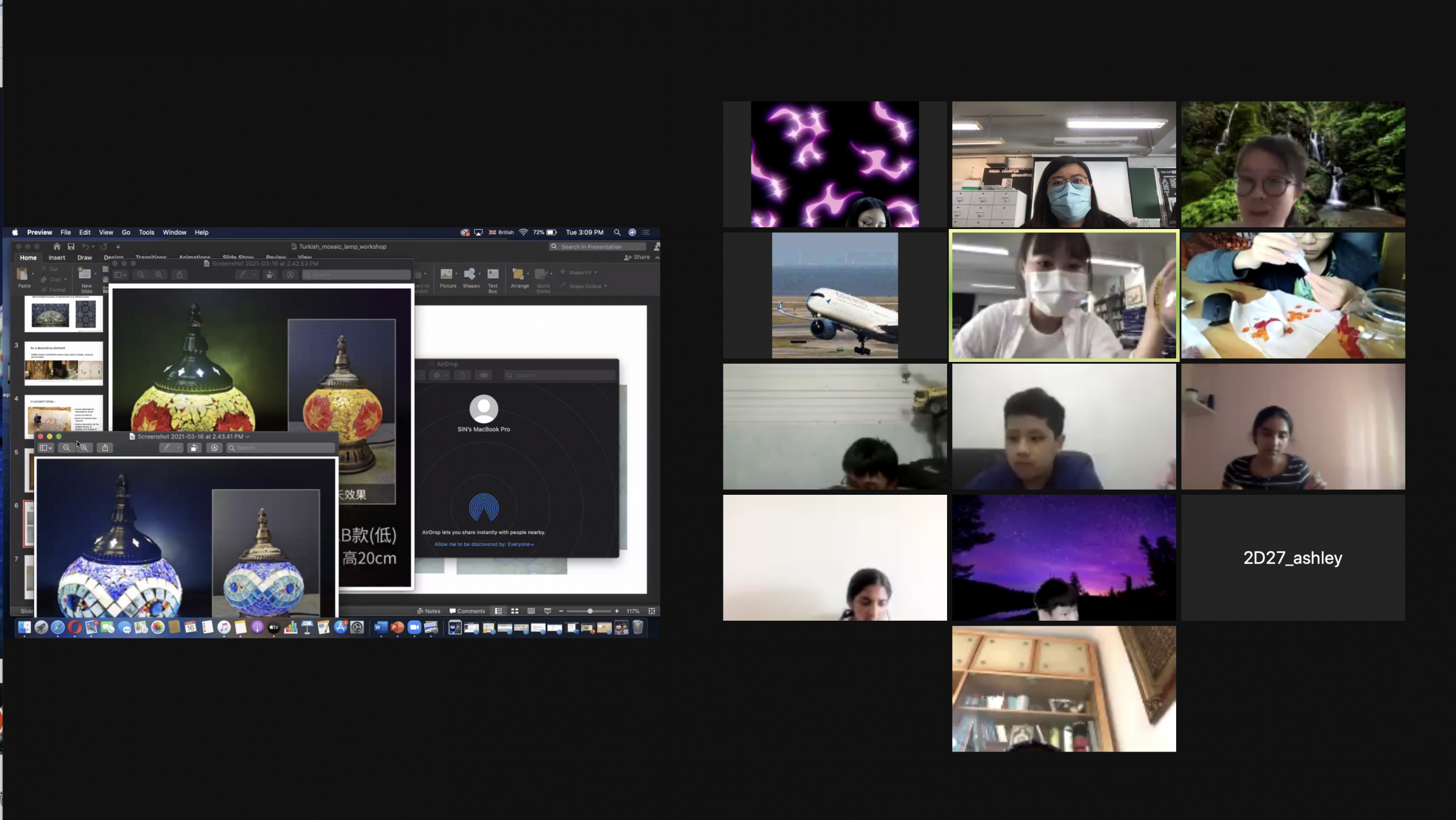Open Zoom app in the Dock
The height and width of the screenshot is (820, 1456).
[x=414, y=627]
